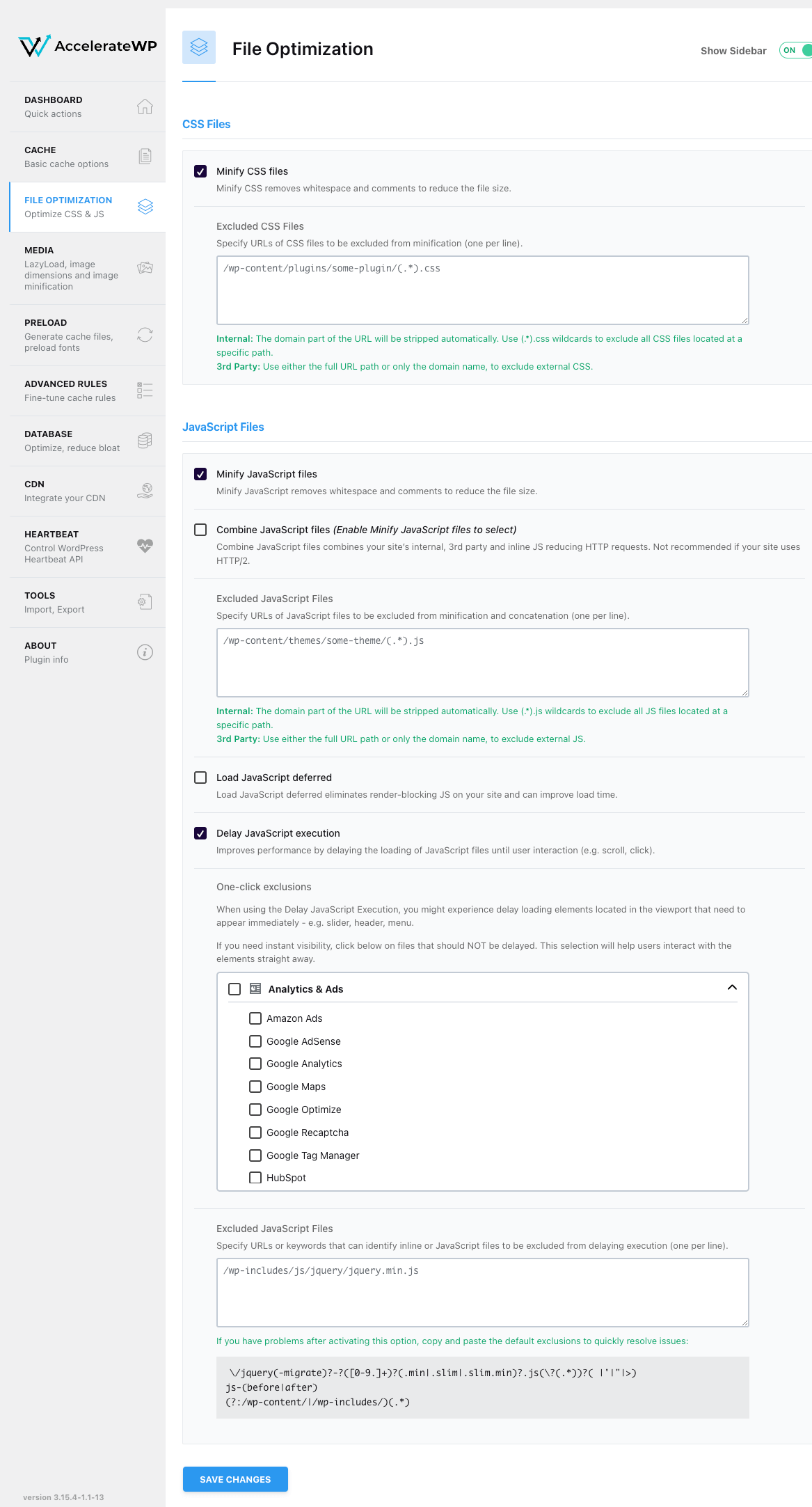
Task: Click the AccelerateWP logo
Action: pyautogui.click(x=88, y=46)
